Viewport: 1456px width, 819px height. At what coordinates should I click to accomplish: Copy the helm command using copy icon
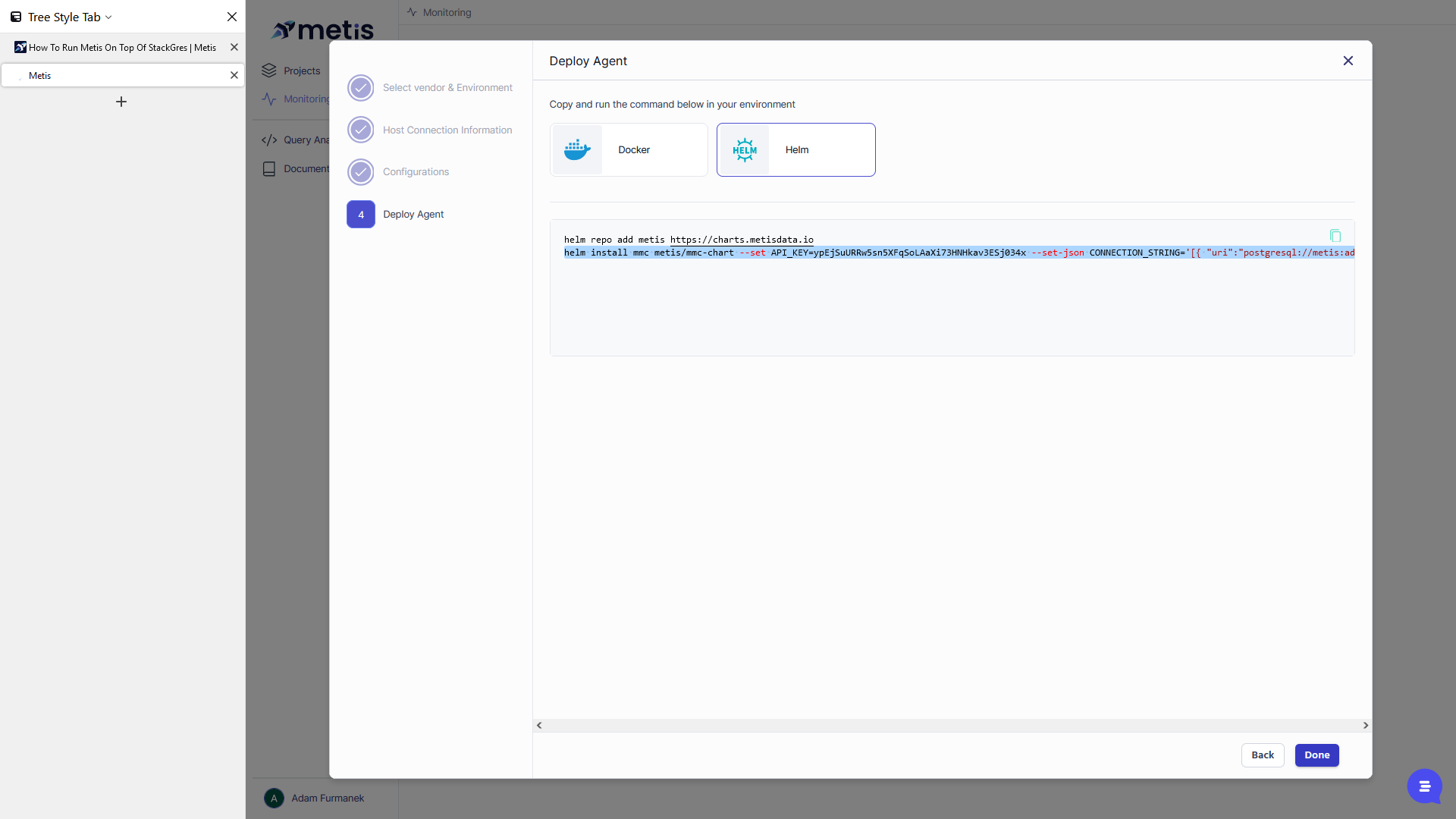coord(1335,236)
